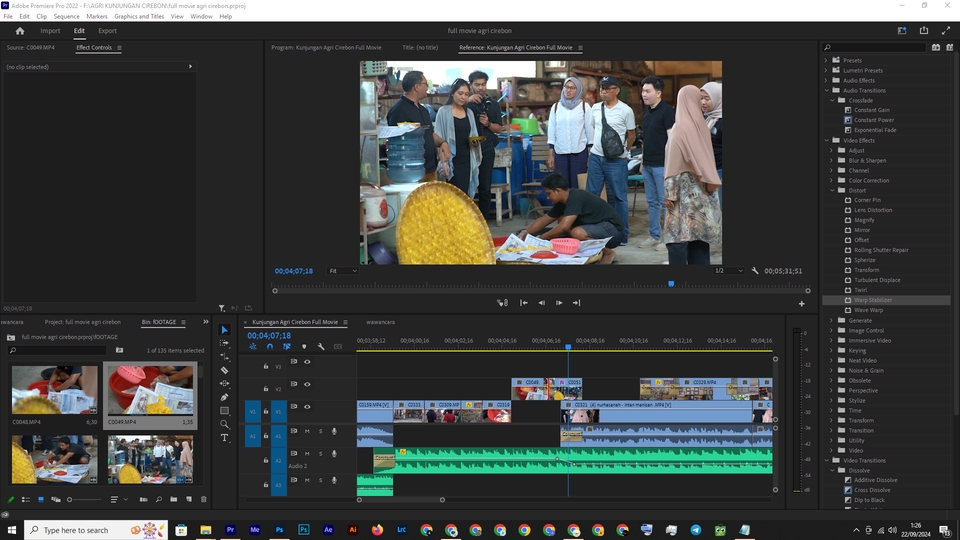Solo track A2
This screenshot has height=540, width=960.
coord(320,454)
